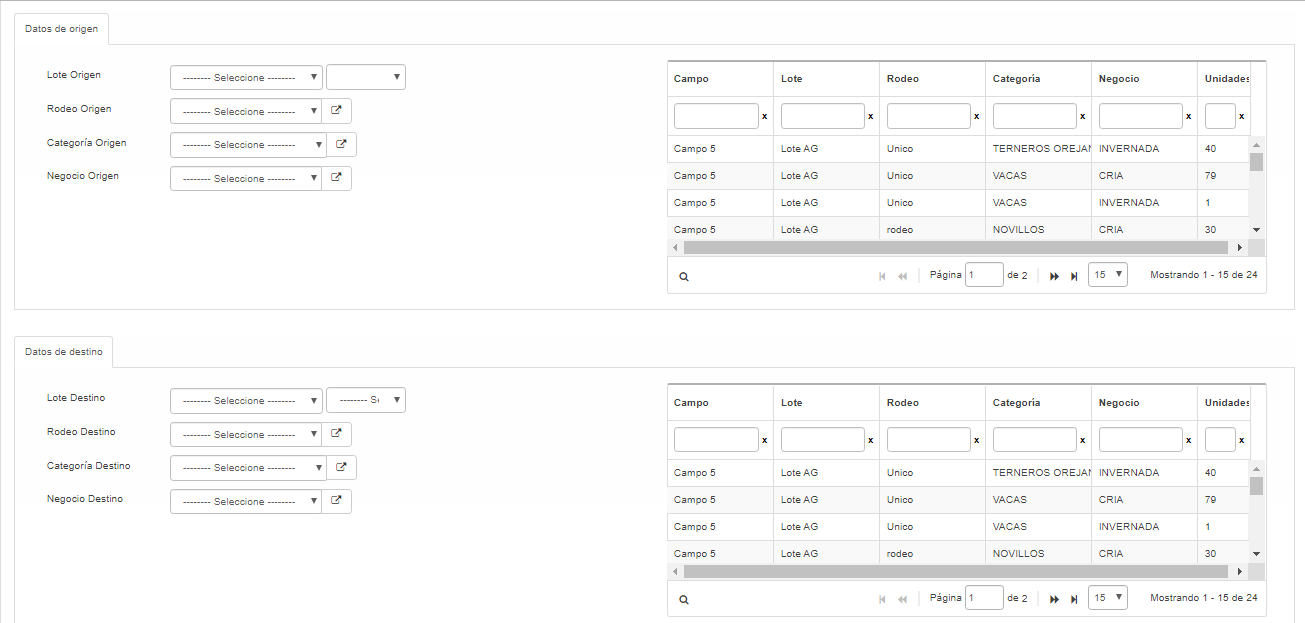
Task: Click search magnifier icon in destino grid footer
Action: (x=684, y=600)
